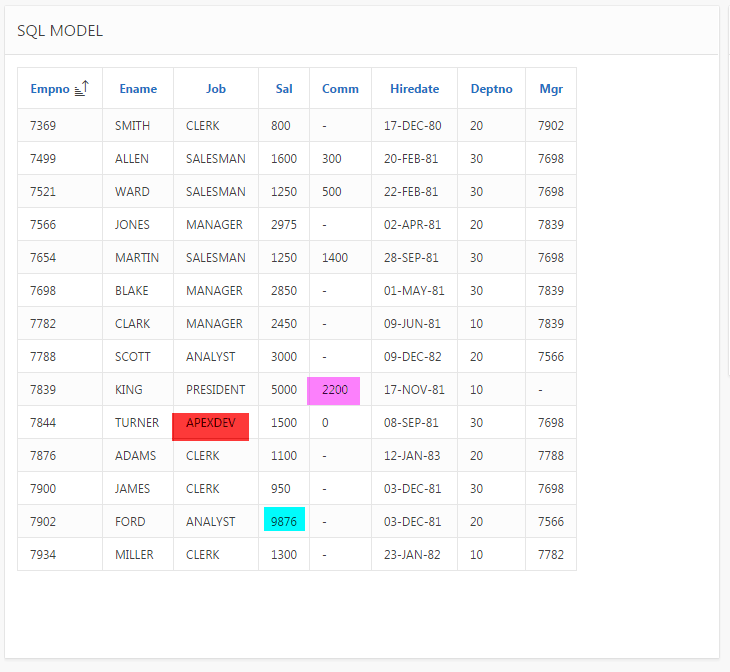The height and width of the screenshot is (672, 730).
Task: Sort by the Comm column header
Action: (x=340, y=89)
